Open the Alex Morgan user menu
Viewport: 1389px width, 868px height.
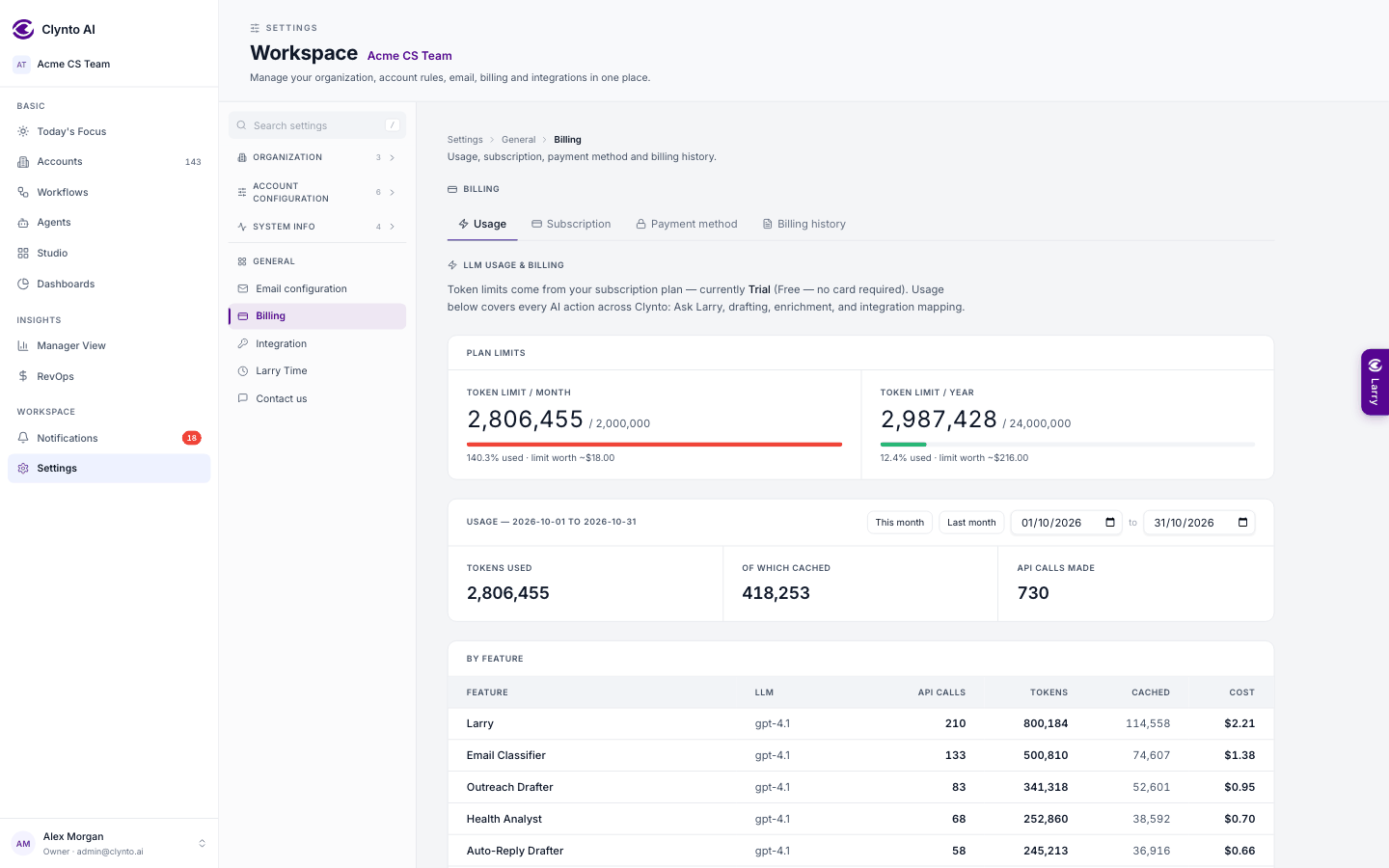point(109,843)
